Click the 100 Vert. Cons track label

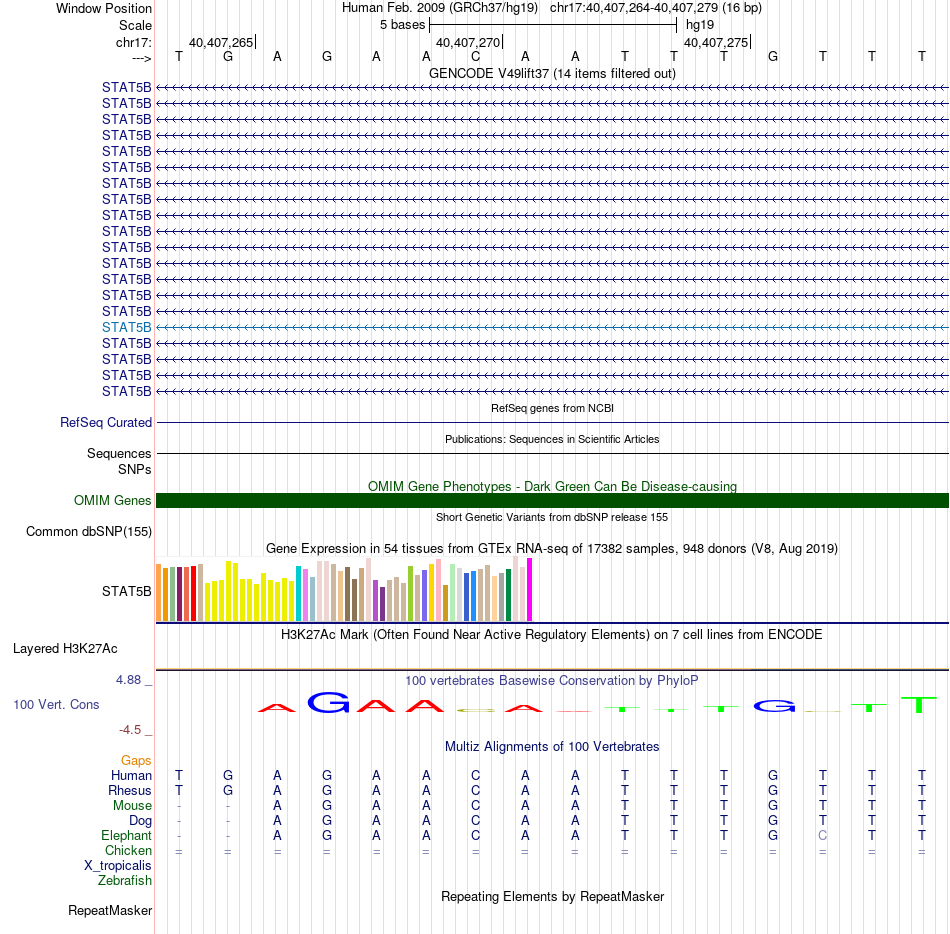56,704
